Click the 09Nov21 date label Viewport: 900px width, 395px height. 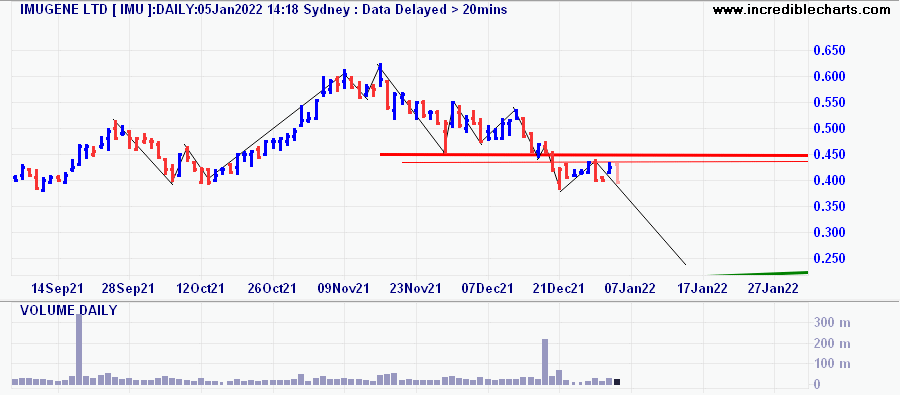click(x=344, y=288)
